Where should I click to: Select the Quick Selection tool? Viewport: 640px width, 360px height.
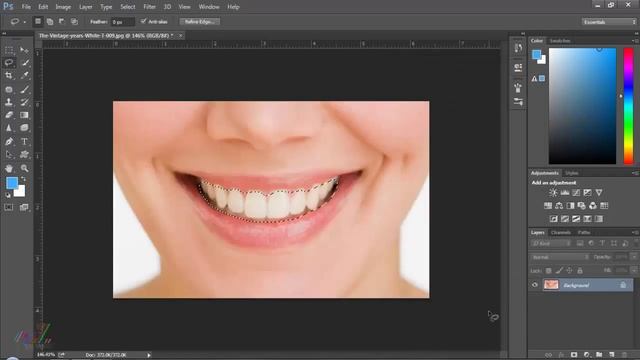(24, 62)
